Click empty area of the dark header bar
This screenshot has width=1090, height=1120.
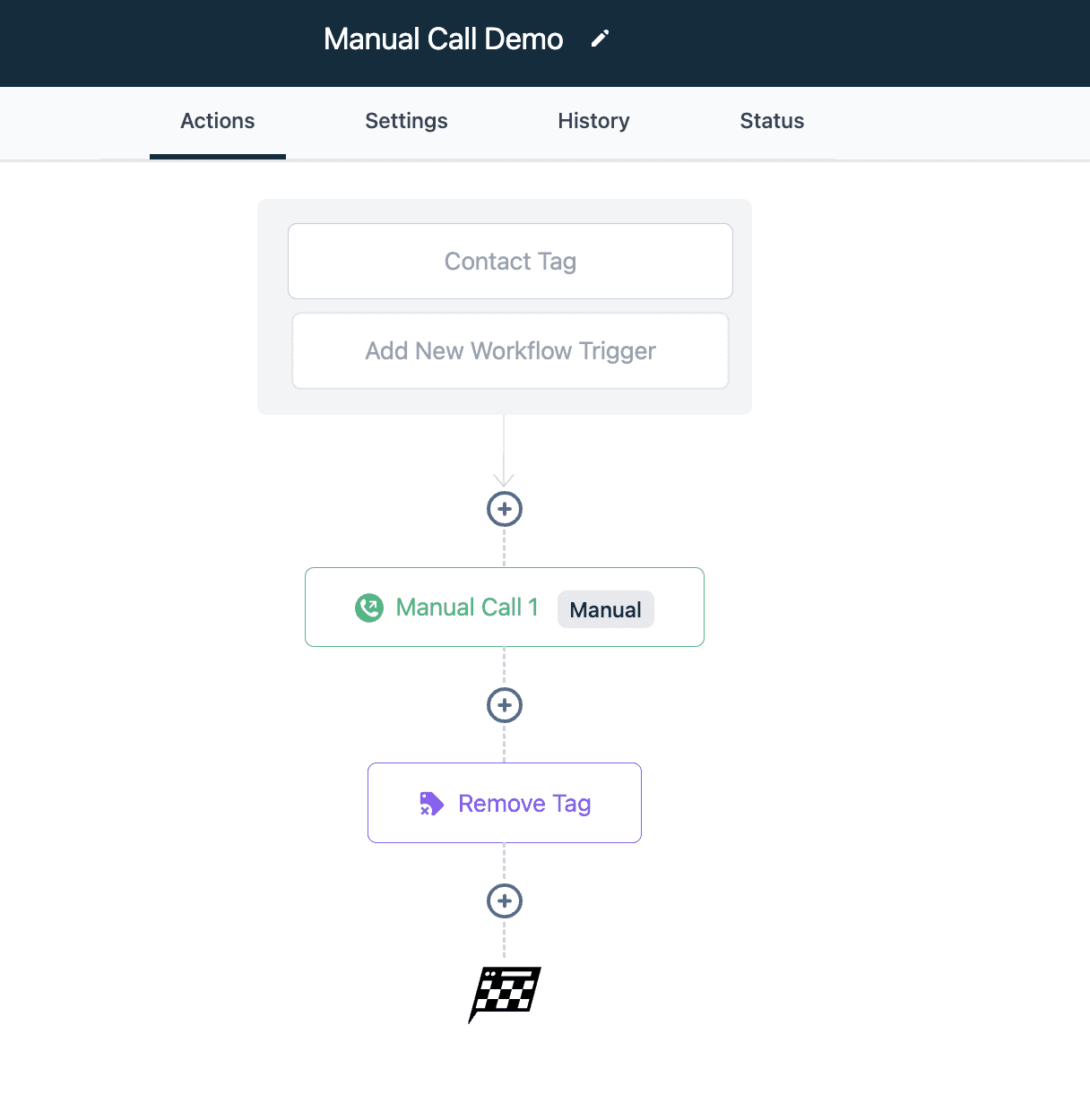pos(896,43)
